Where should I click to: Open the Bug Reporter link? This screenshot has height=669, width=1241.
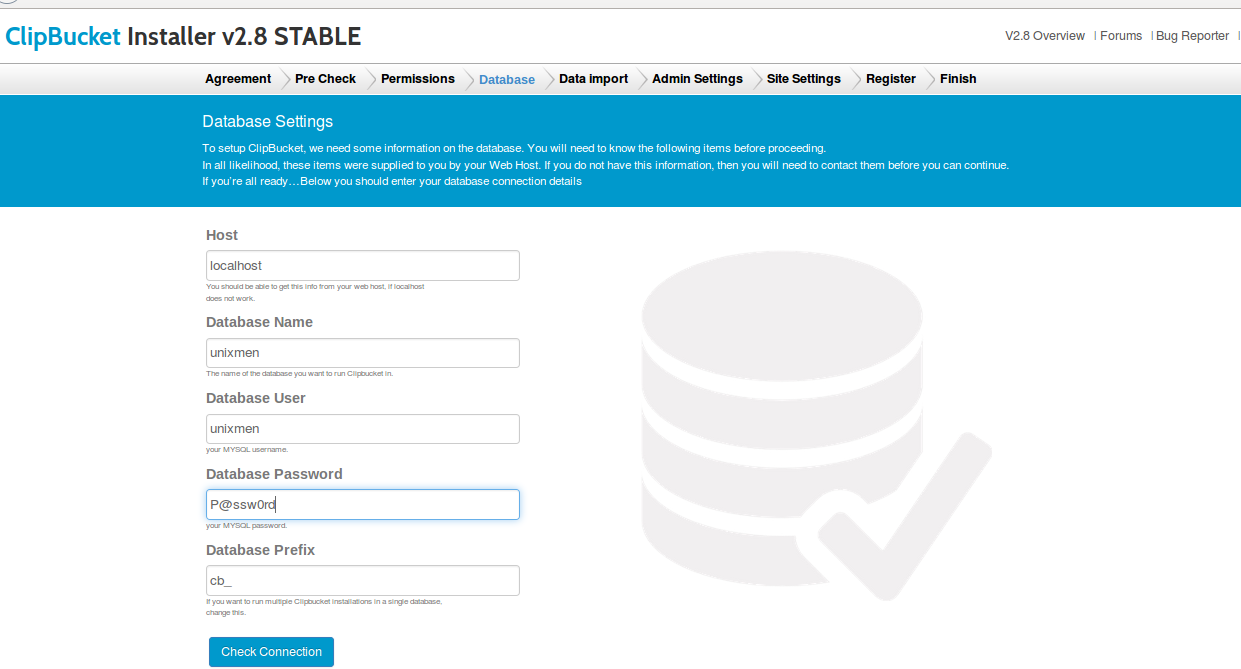(1192, 36)
